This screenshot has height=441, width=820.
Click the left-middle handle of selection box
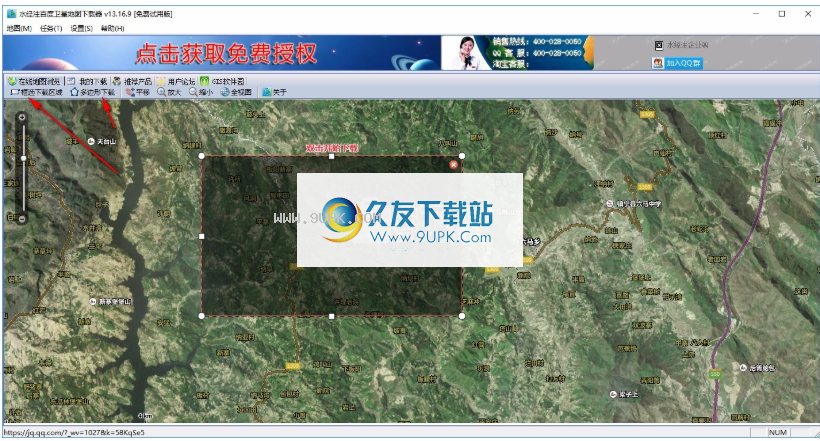(202, 236)
